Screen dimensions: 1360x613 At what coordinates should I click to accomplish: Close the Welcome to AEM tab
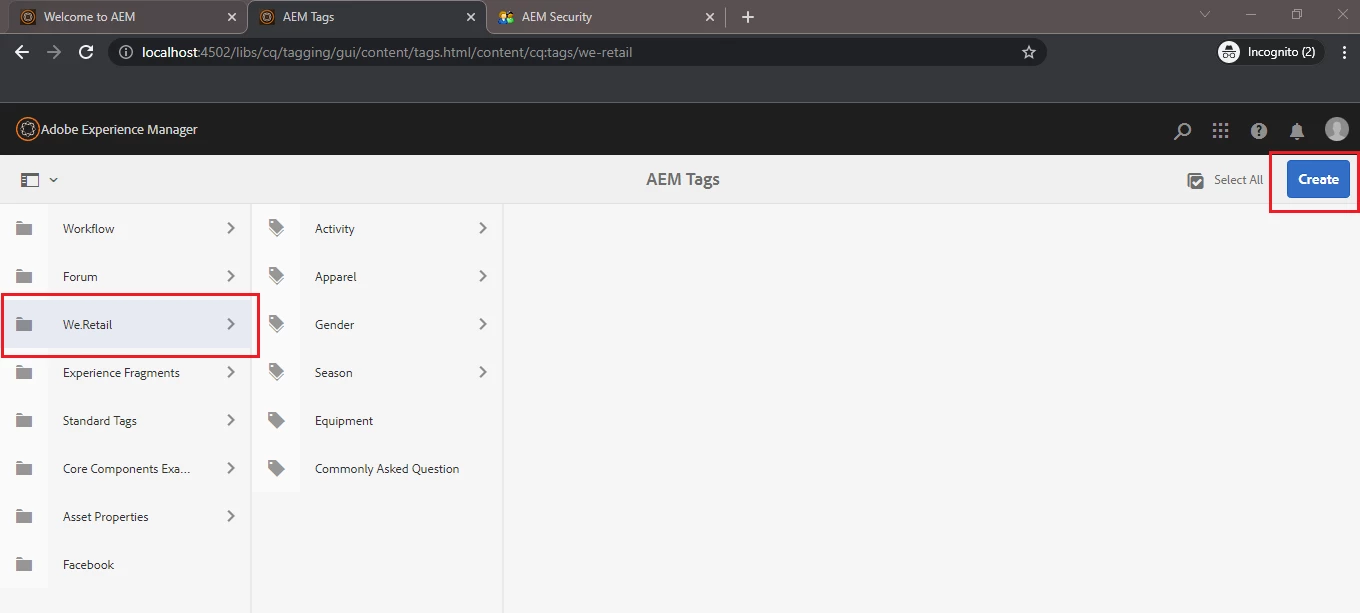pyautogui.click(x=232, y=17)
